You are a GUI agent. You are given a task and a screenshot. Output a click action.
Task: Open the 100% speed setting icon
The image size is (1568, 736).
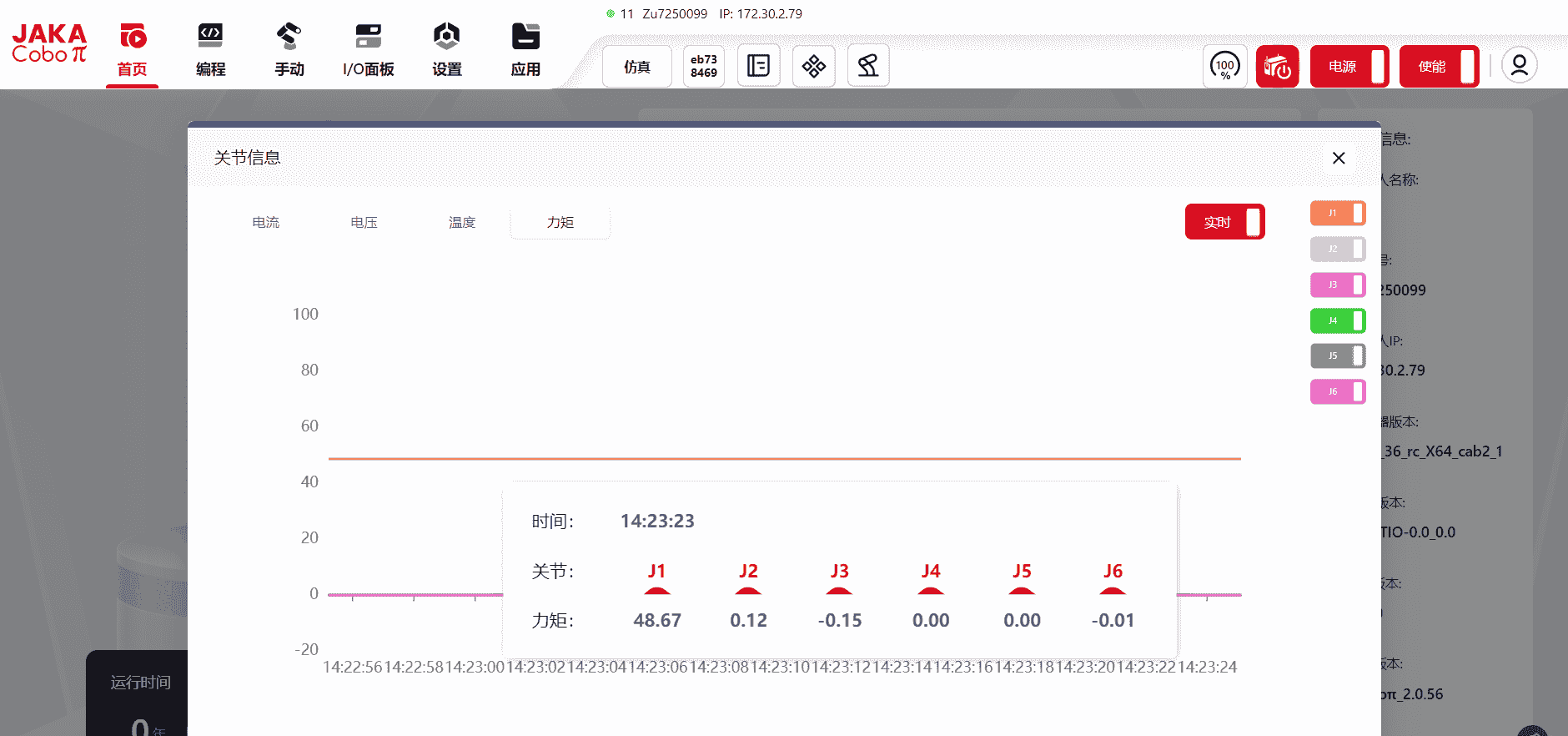[1224, 66]
